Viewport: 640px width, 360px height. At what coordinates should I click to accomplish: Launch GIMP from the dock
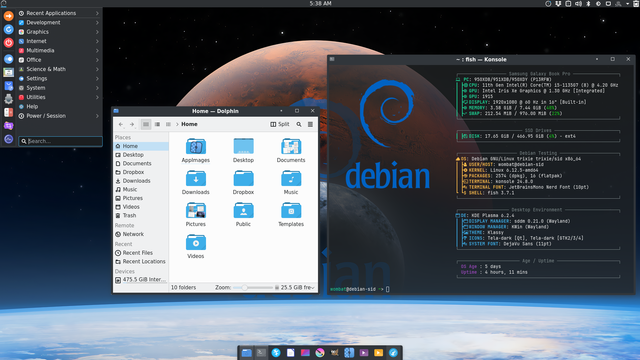(x=335, y=353)
